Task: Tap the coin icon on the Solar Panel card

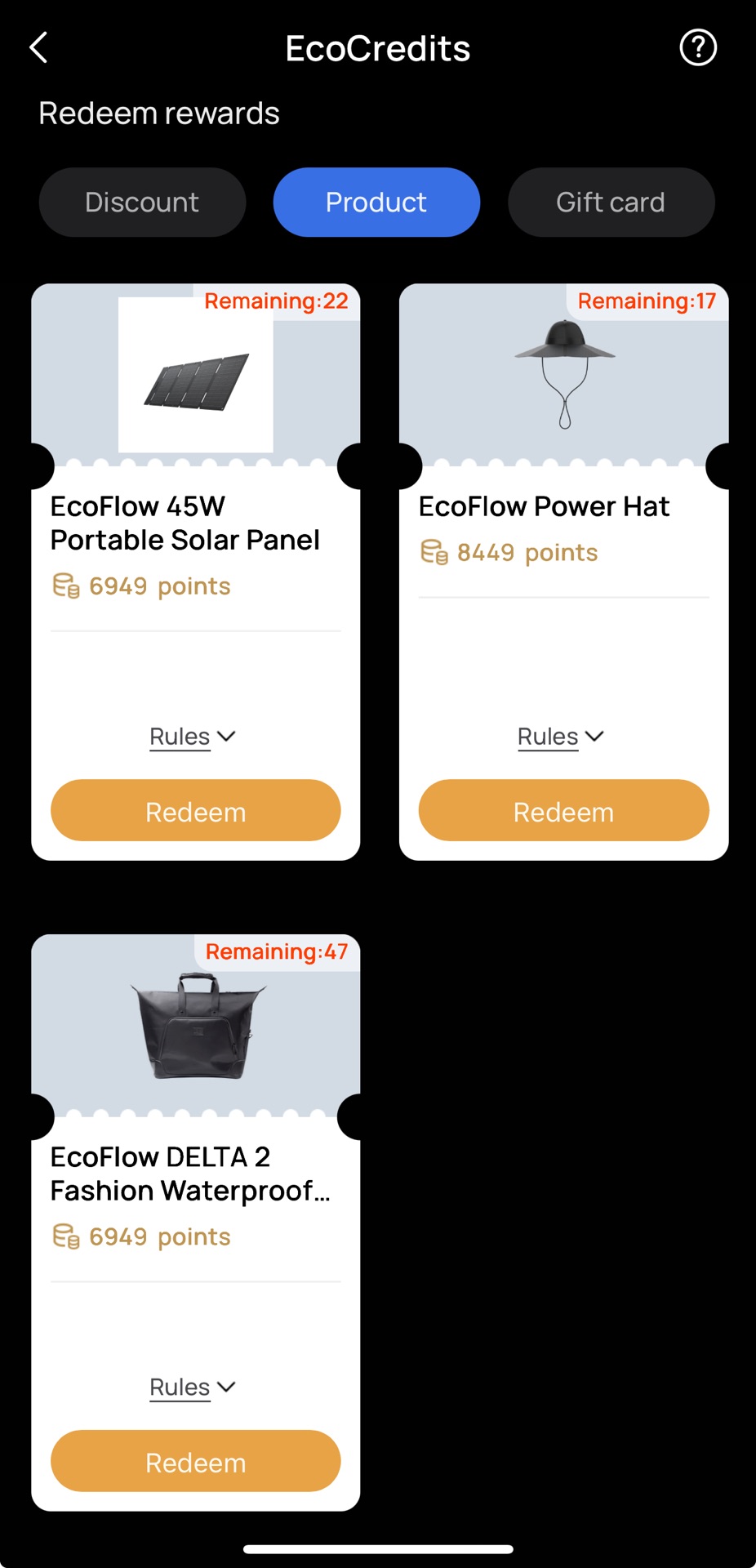Action: tap(66, 586)
